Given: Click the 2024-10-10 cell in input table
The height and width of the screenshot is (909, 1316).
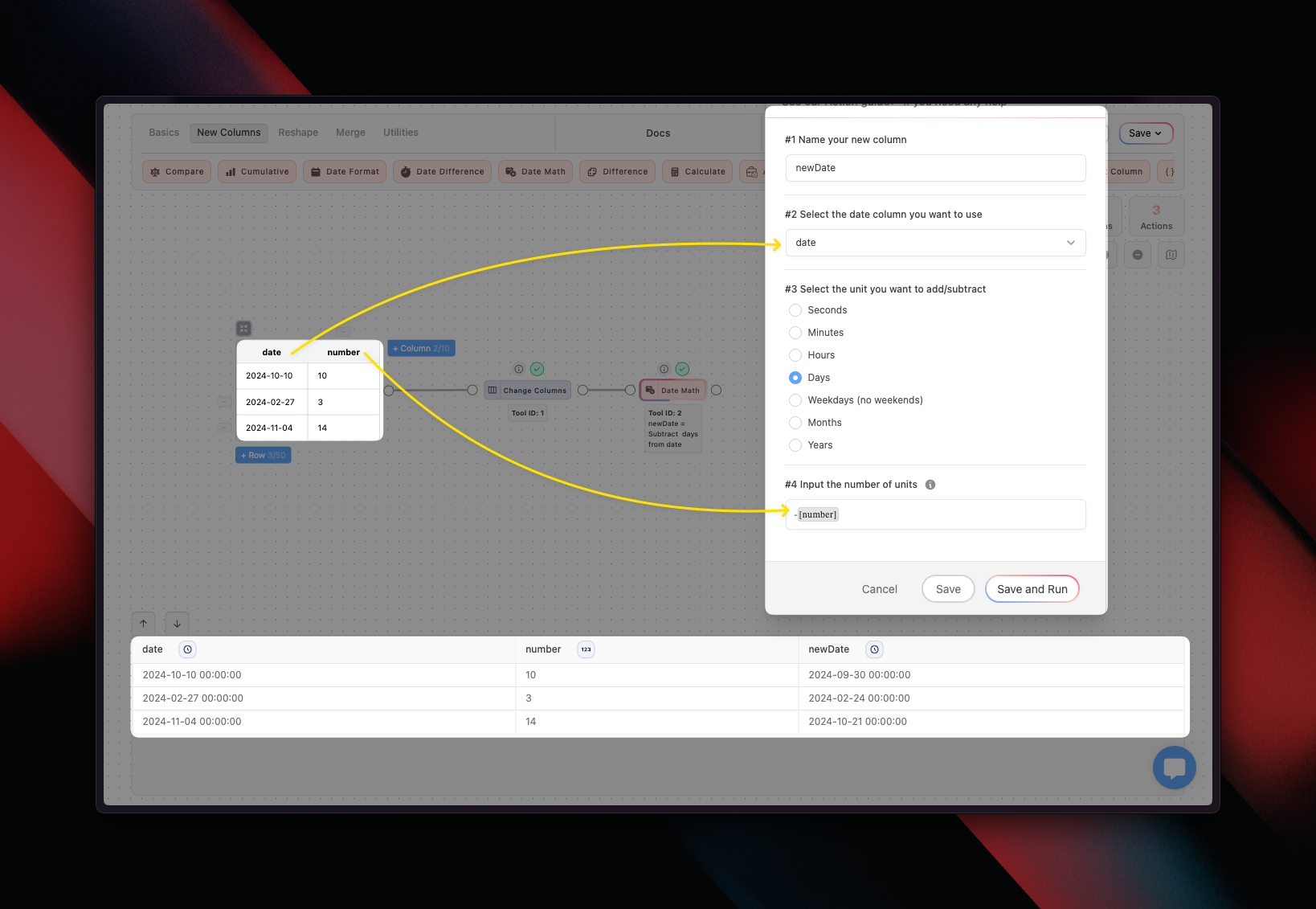Looking at the screenshot, I should tap(272, 375).
